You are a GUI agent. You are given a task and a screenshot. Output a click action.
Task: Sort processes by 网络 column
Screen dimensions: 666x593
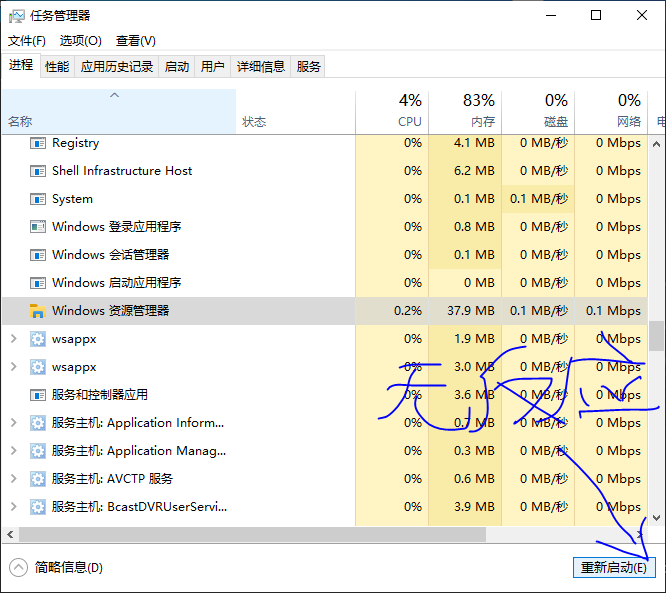tap(611, 112)
